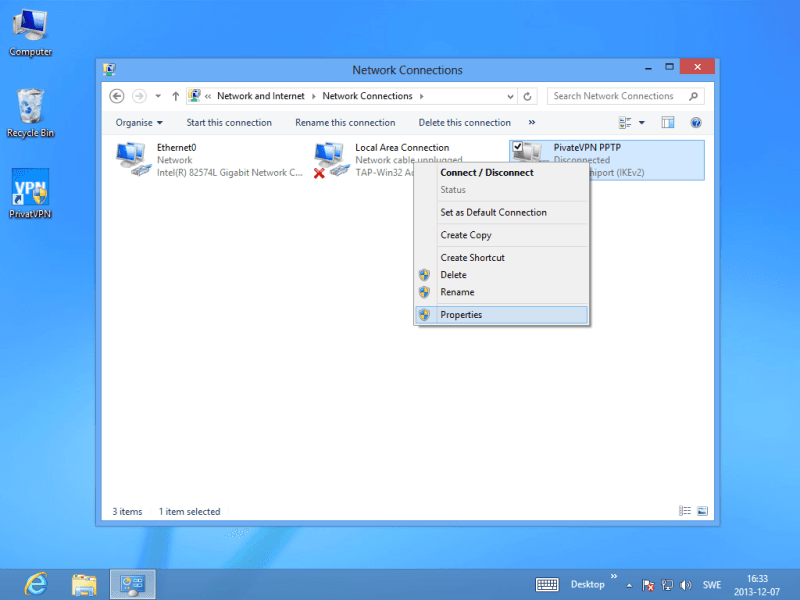This screenshot has width=800, height=600.
Task: Refresh the Network Connections address bar
Action: 529,96
